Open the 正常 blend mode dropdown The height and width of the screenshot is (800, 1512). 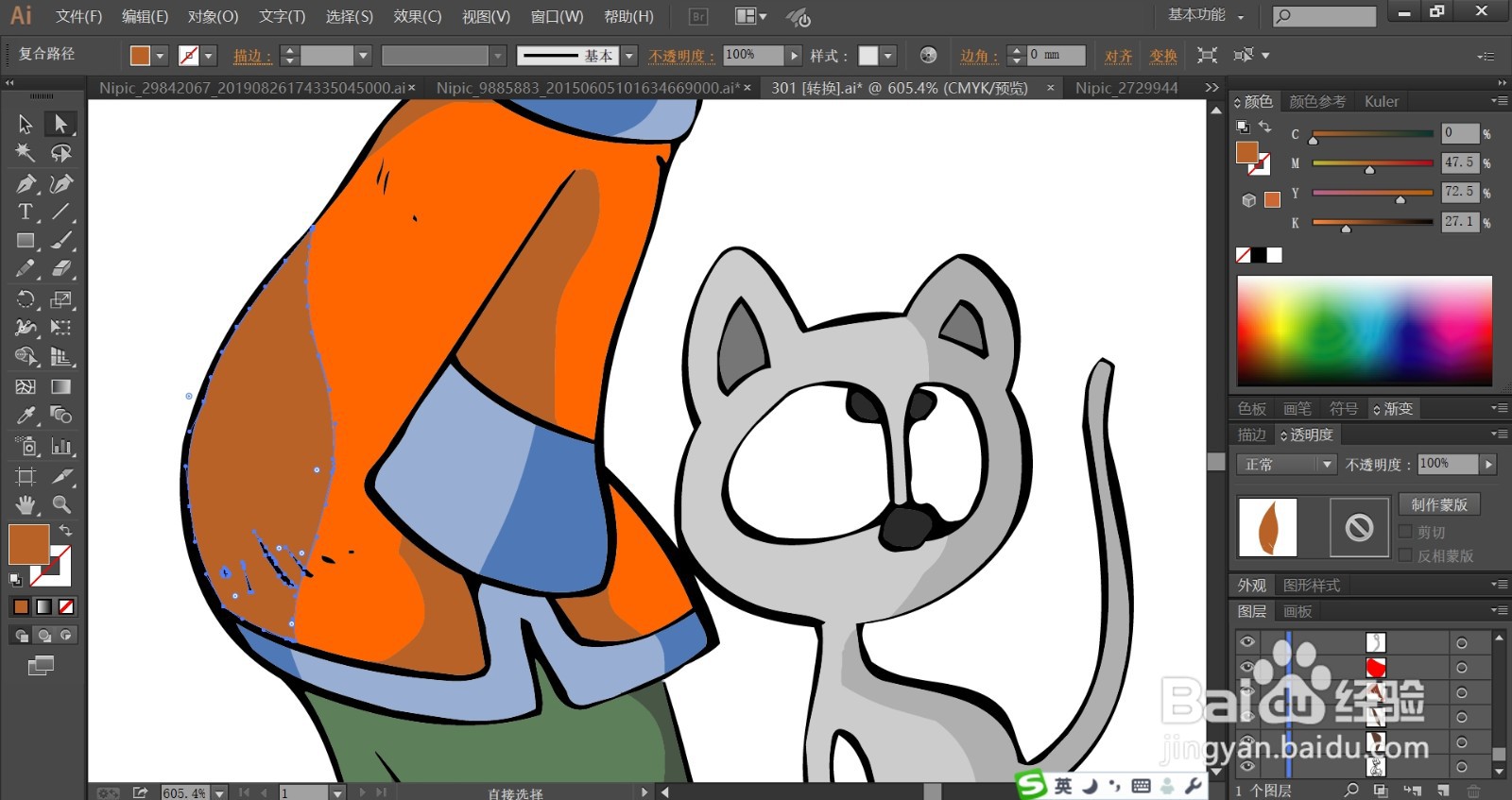[x=1286, y=465]
